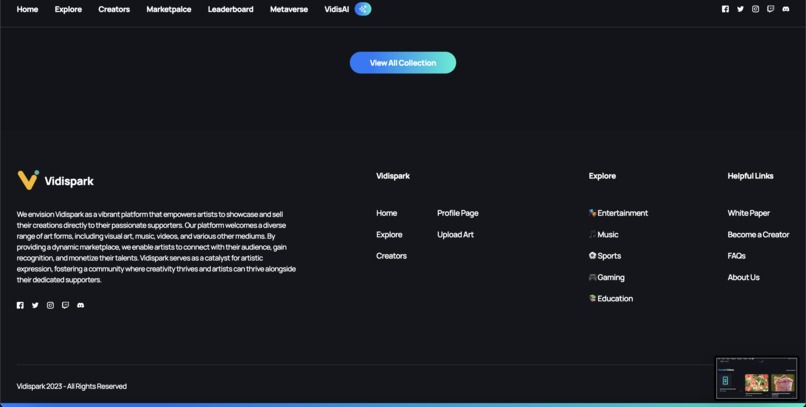
Task: Open Twitch icon below the footer description
Action: click(65, 305)
